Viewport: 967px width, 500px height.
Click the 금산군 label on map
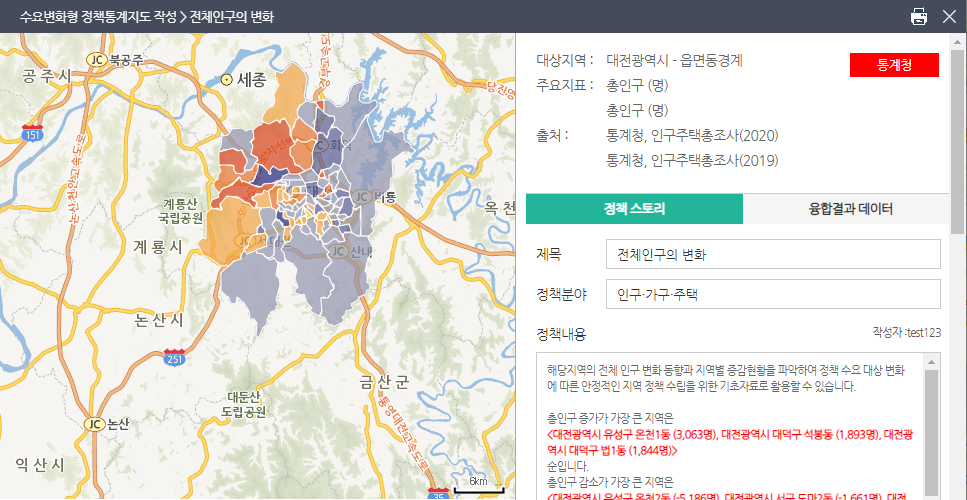point(384,383)
